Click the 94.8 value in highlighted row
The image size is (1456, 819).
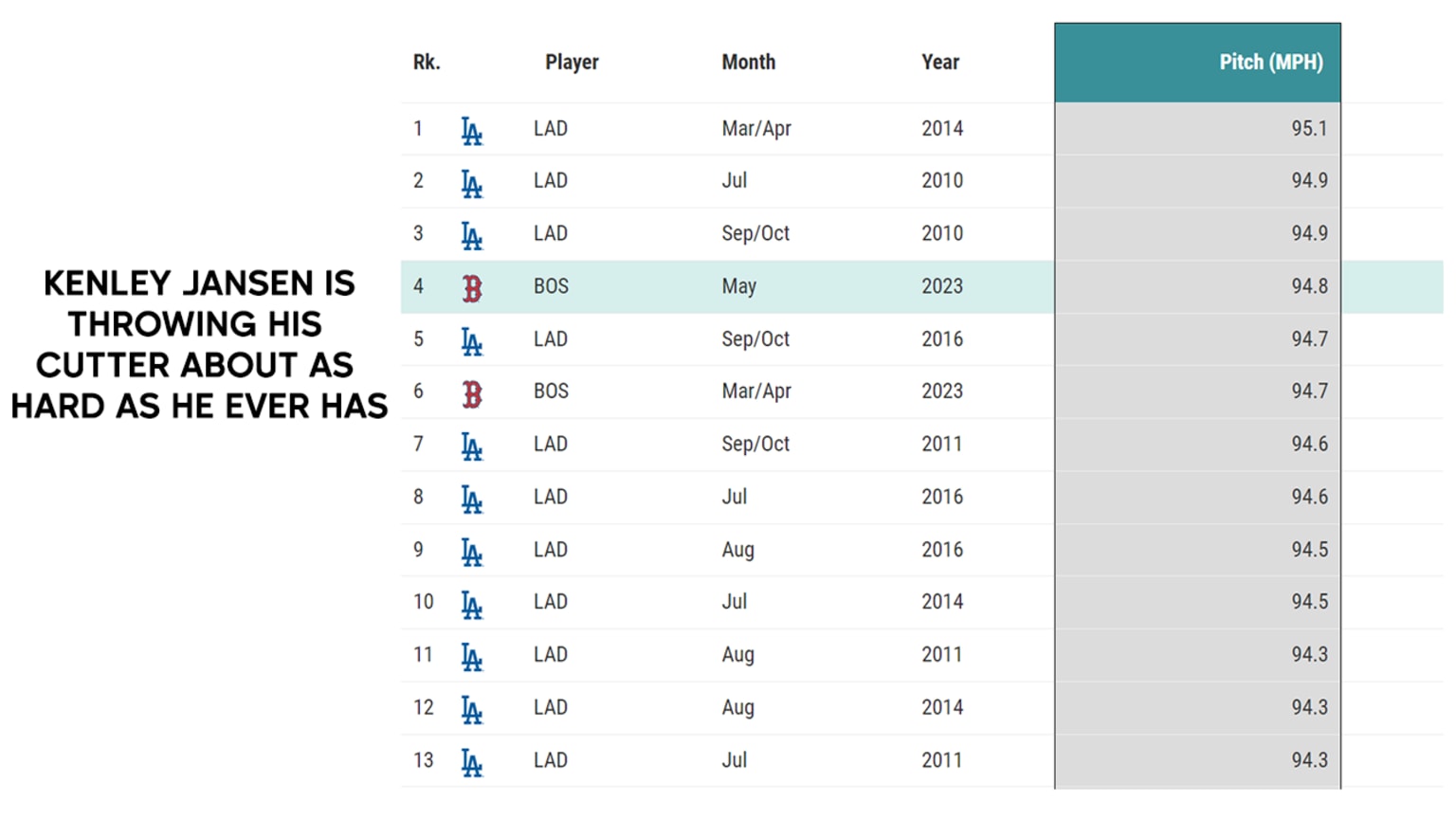point(1309,286)
